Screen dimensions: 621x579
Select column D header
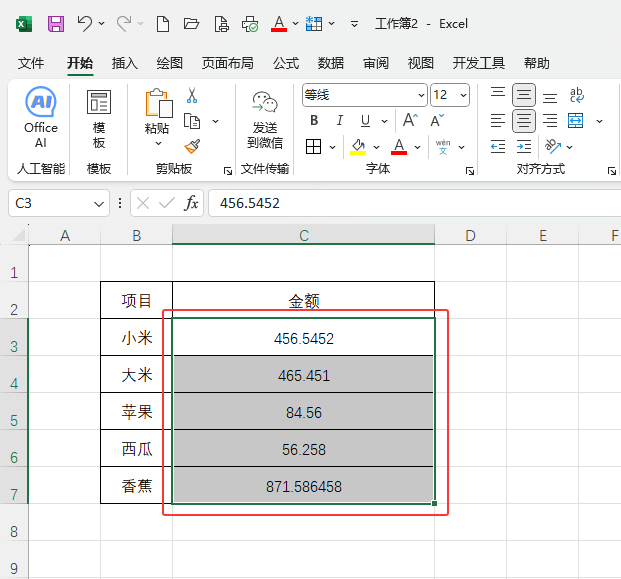point(471,236)
